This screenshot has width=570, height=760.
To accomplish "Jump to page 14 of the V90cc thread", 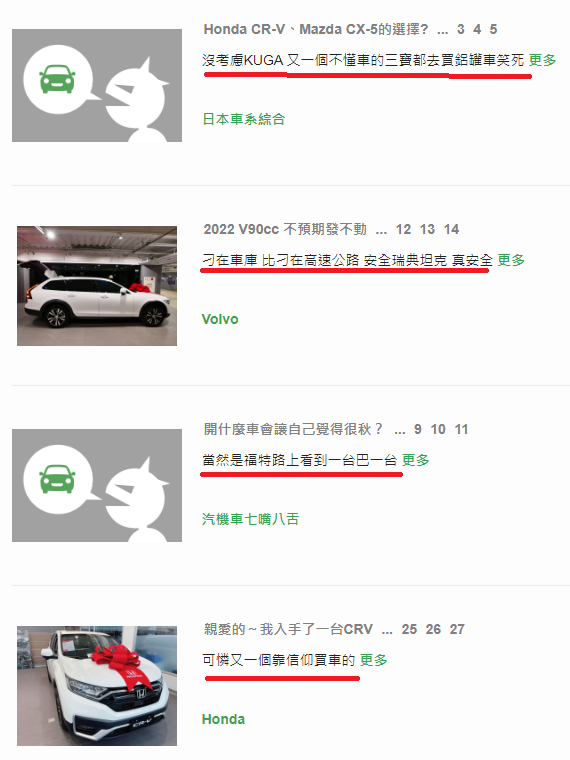I will coord(451,229).
